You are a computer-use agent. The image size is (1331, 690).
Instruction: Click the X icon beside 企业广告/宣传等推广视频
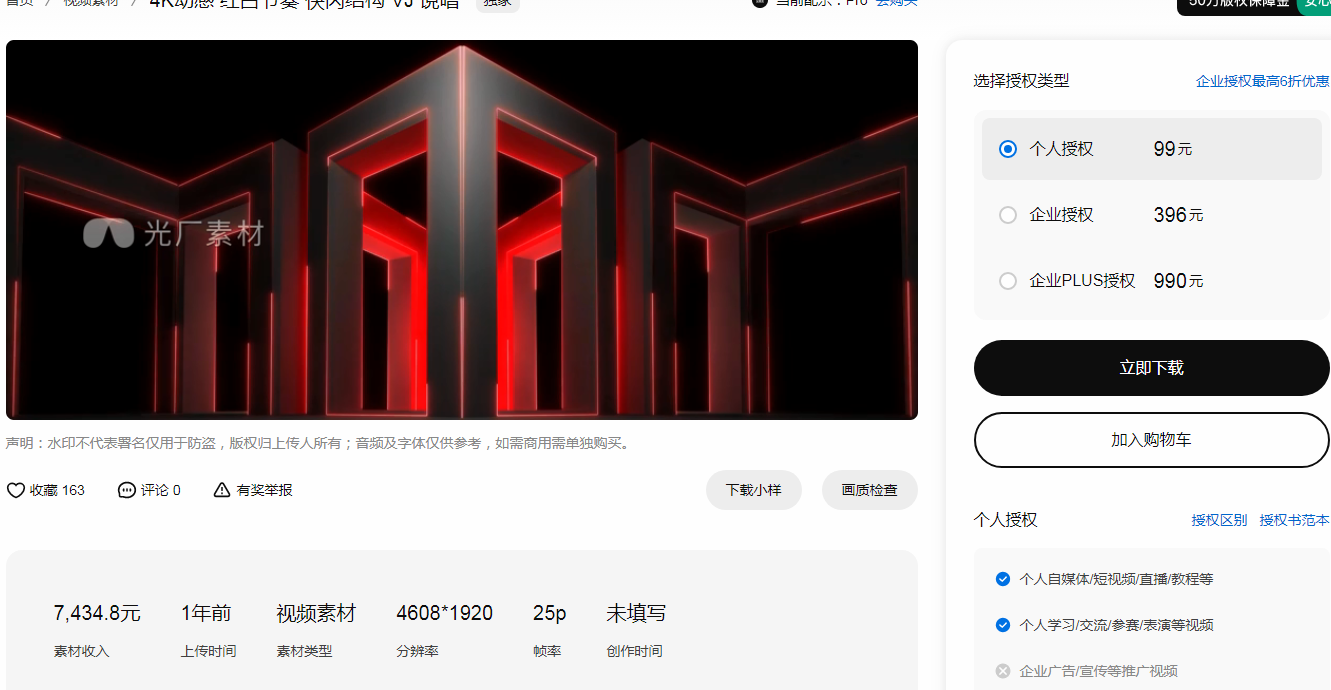(1003, 671)
